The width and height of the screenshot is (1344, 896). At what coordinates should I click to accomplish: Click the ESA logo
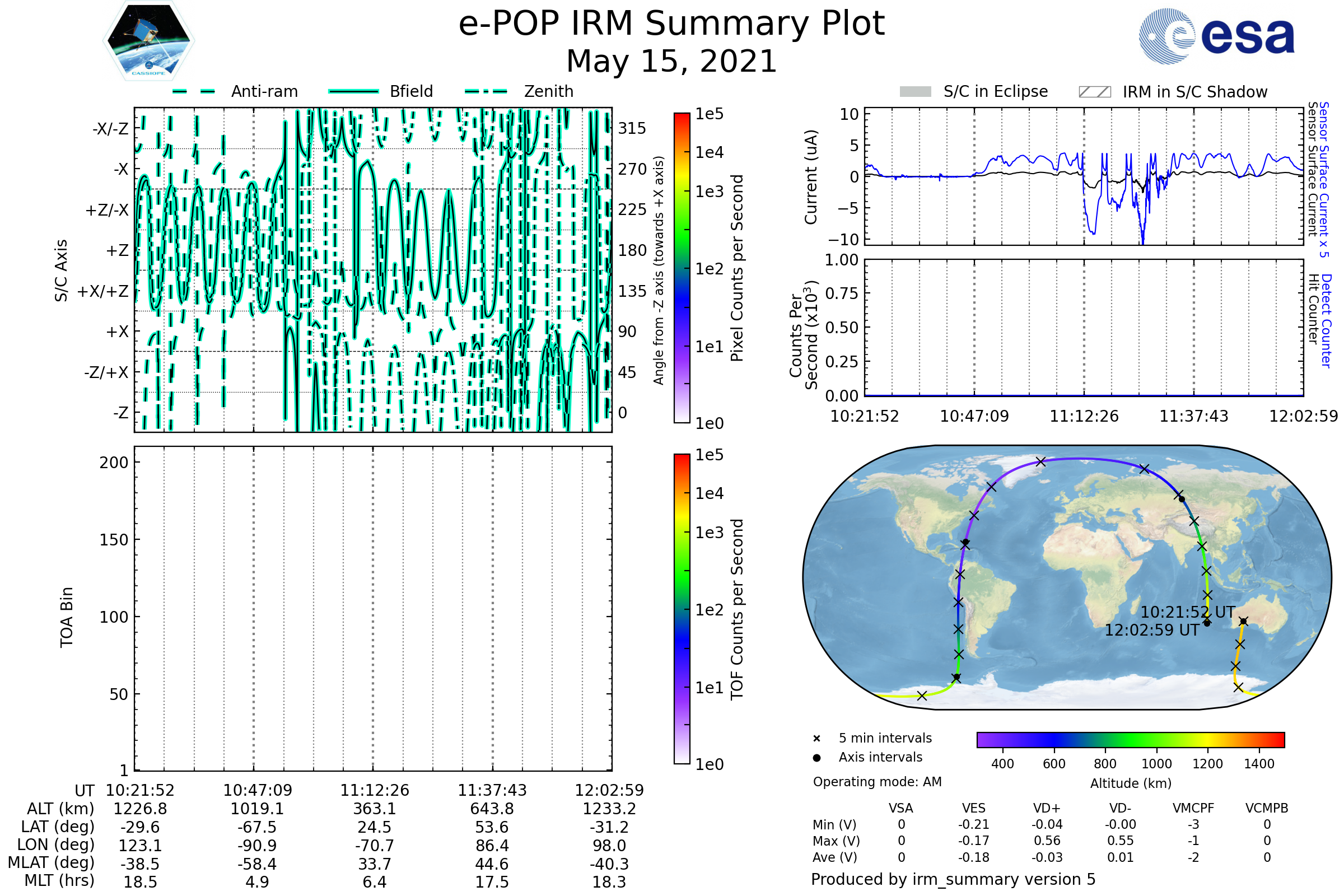1216,35
